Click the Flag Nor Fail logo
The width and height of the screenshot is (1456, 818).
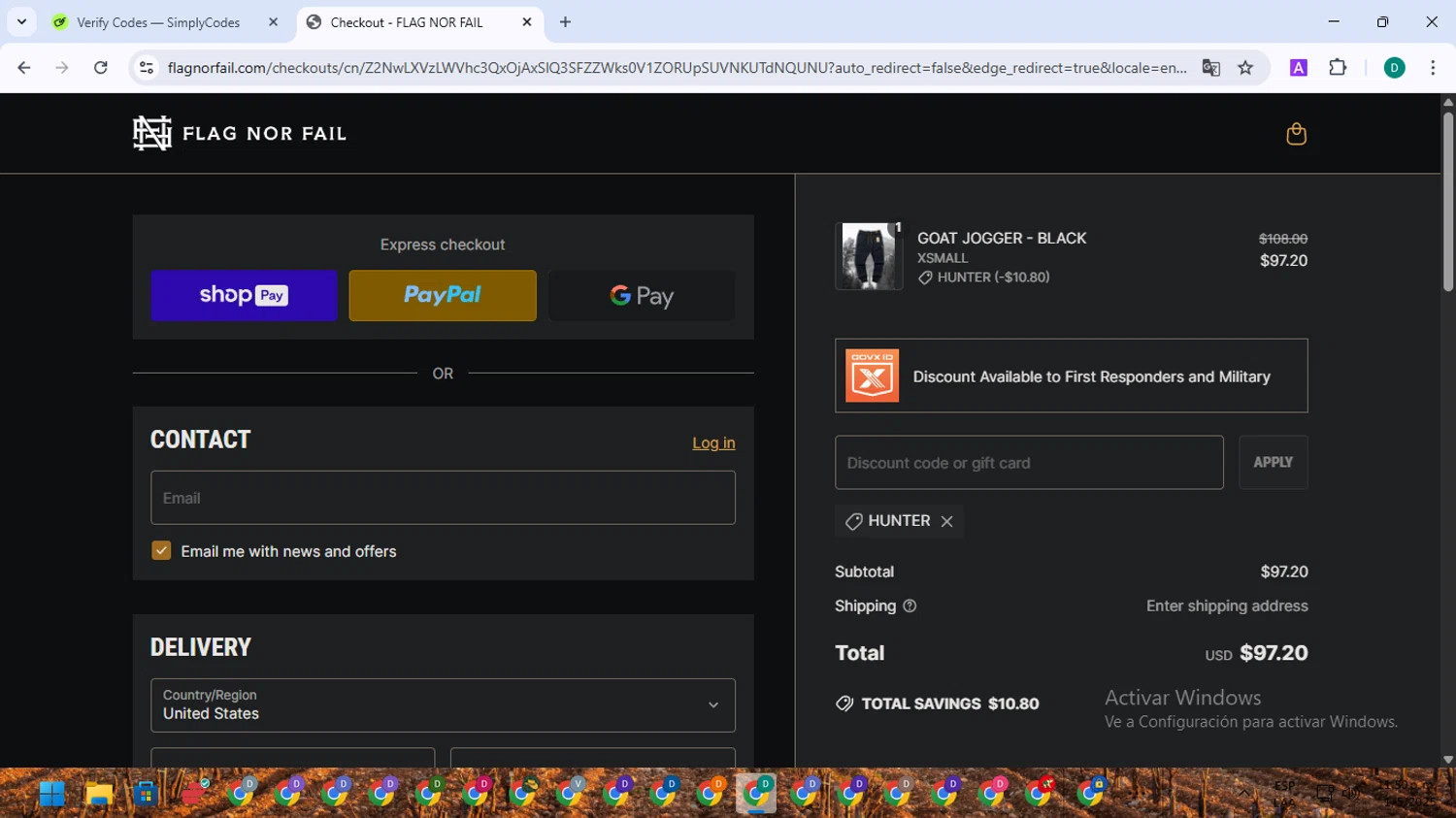[240, 134]
